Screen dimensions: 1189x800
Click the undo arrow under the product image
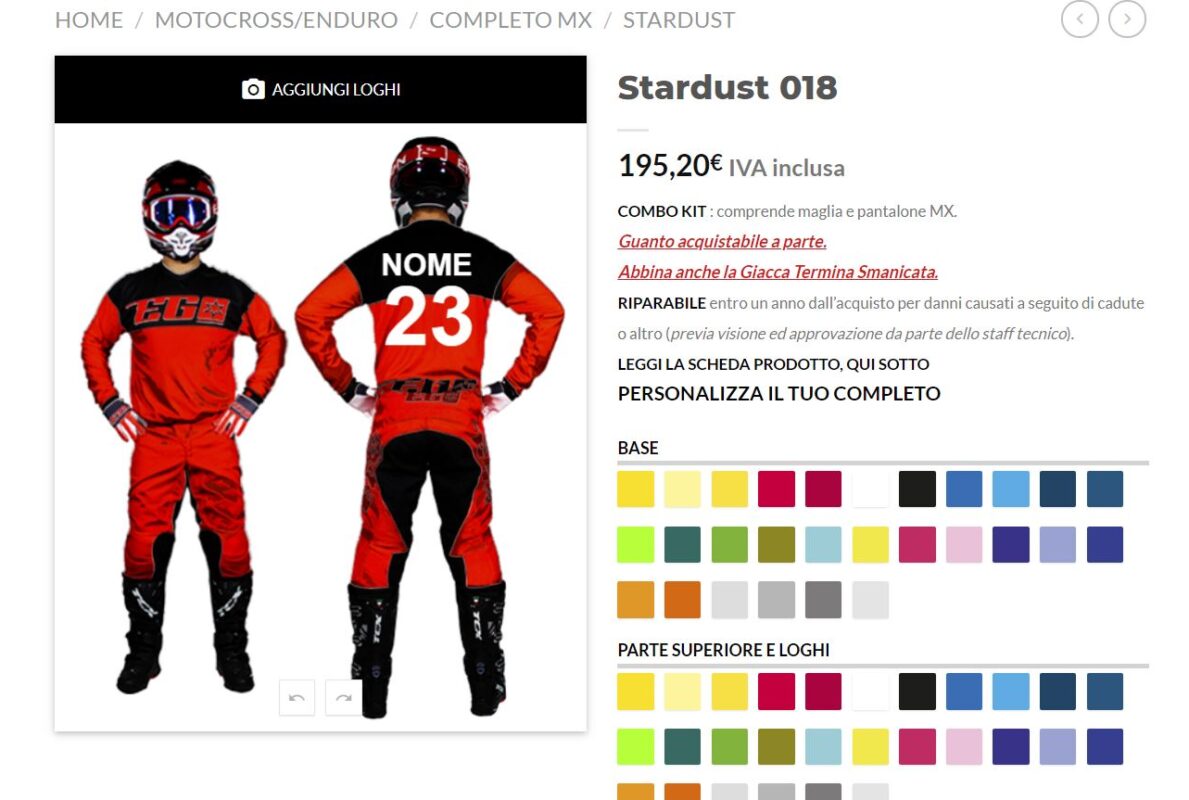pos(296,697)
